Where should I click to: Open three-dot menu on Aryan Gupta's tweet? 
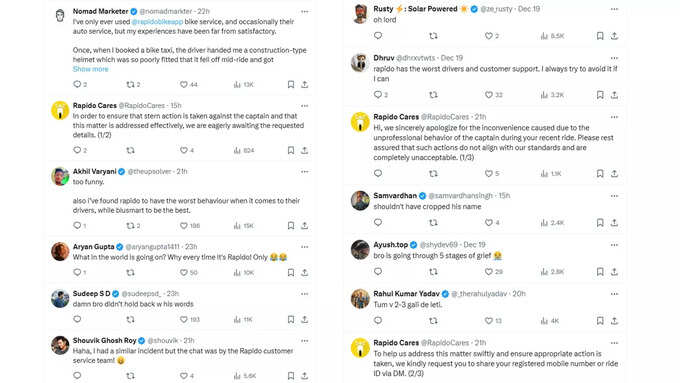tap(305, 247)
